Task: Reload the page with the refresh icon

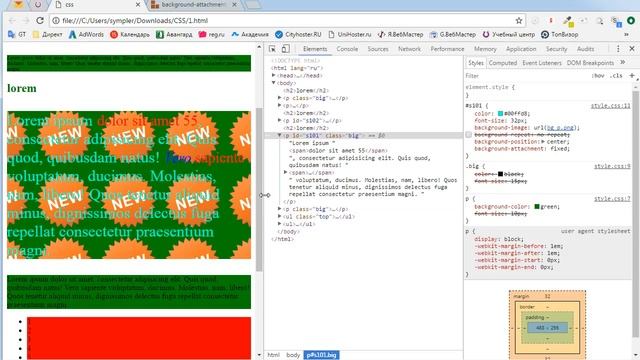Action: [40, 20]
